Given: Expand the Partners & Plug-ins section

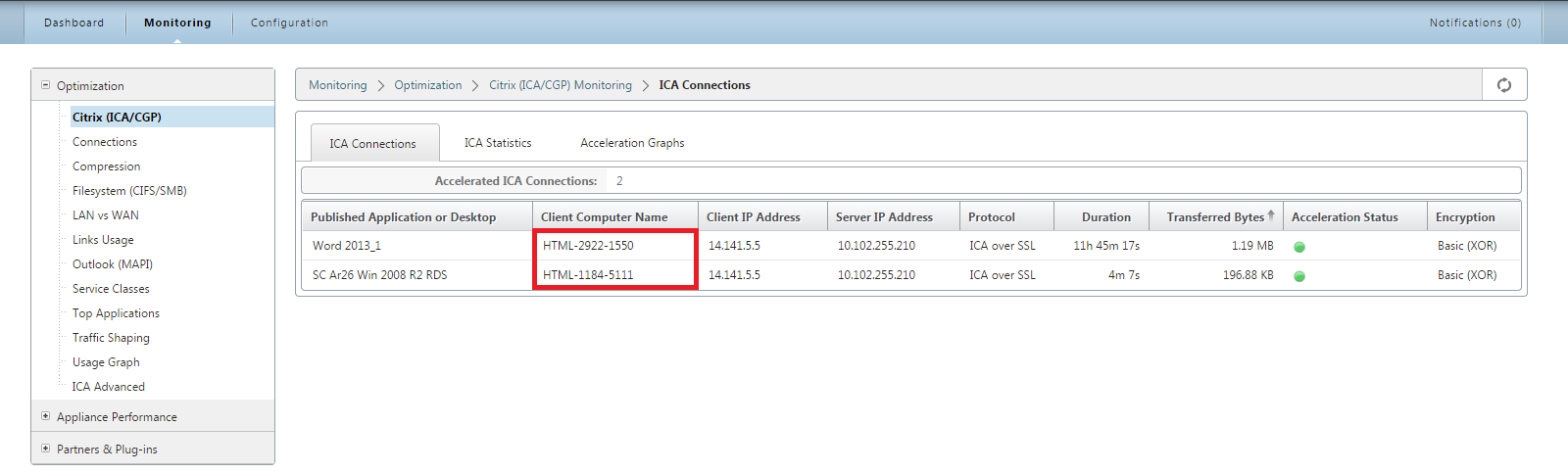Looking at the screenshot, I should click(45, 449).
